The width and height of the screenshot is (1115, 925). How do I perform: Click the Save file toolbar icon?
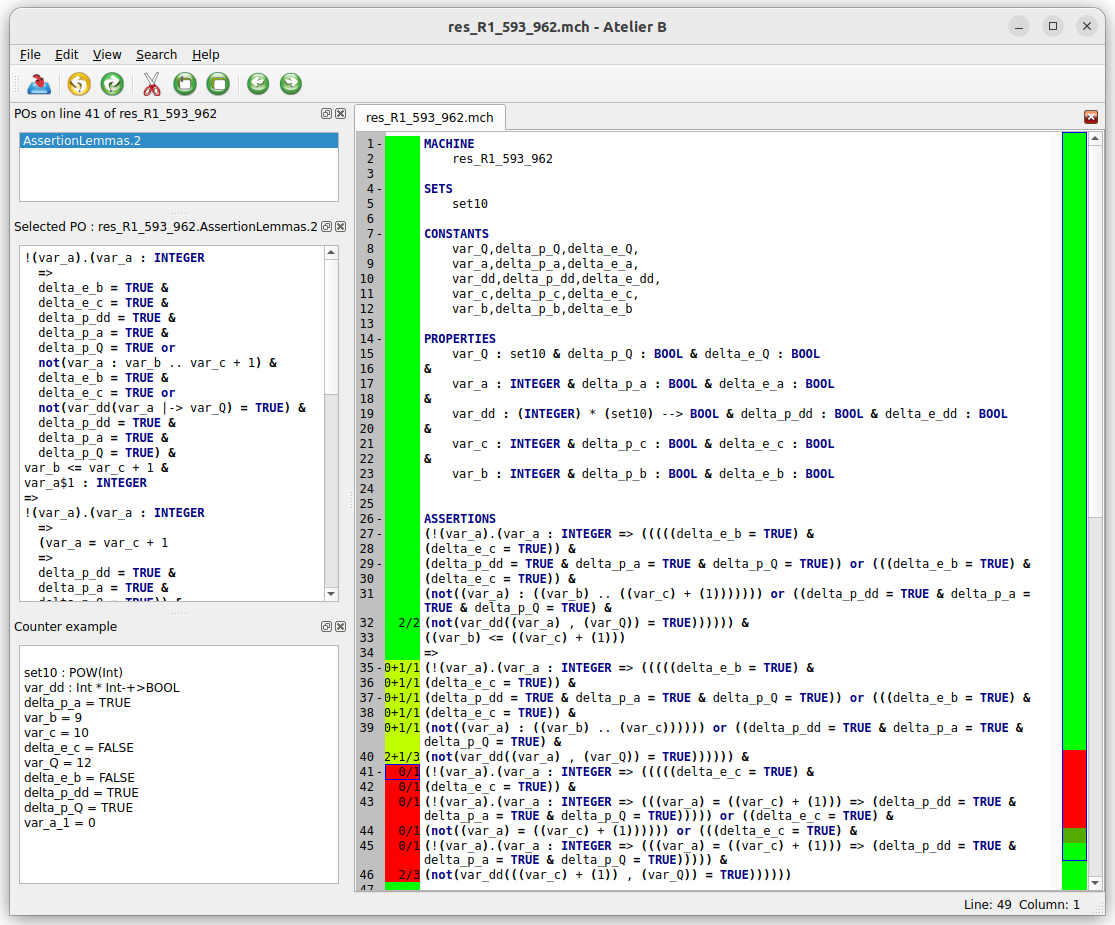(39, 84)
